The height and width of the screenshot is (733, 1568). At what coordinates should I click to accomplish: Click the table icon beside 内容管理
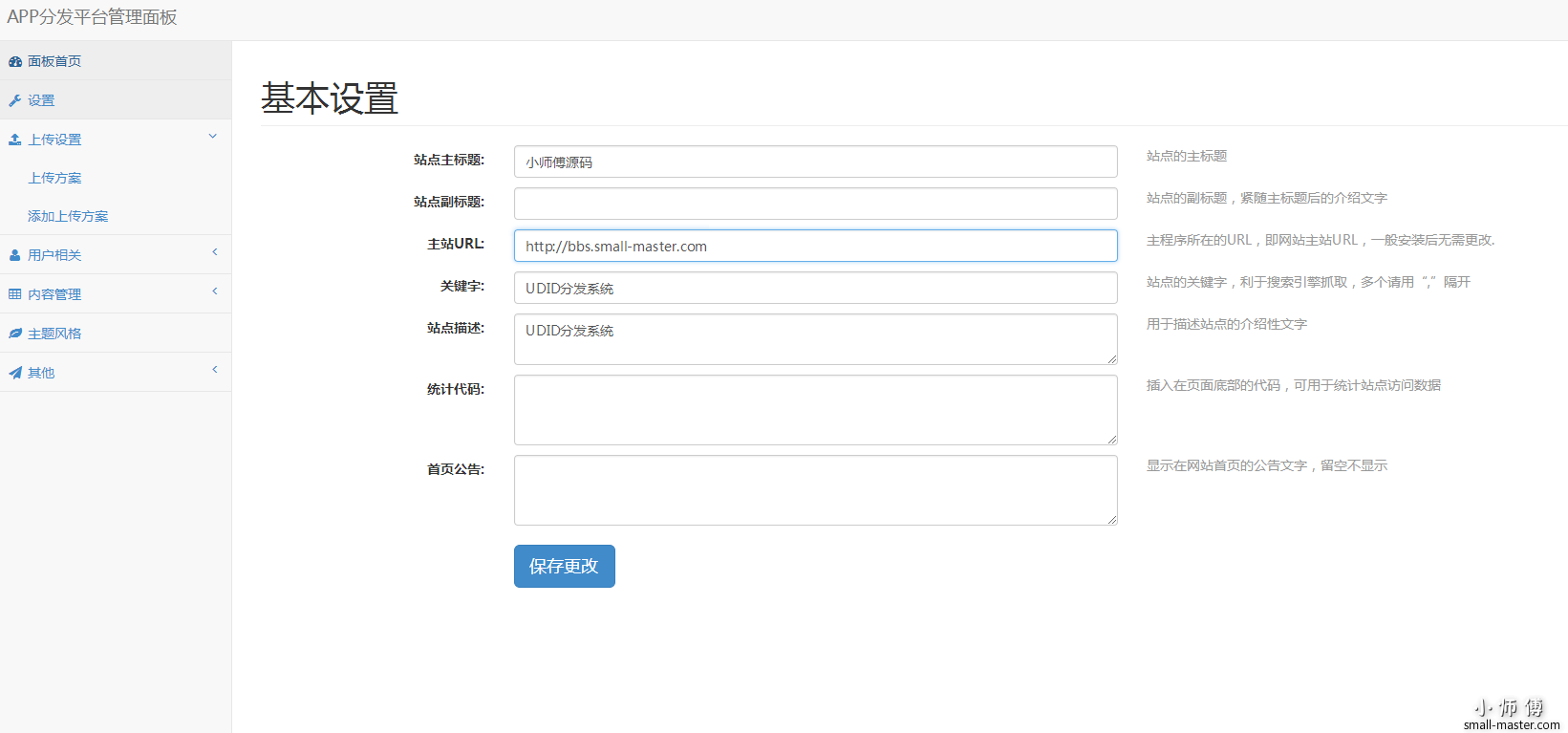pos(15,294)
